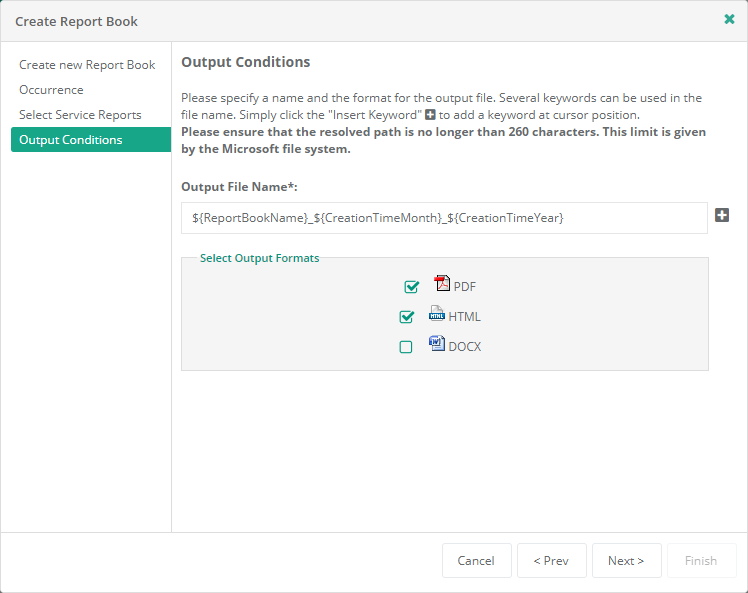Open the Select Service Reports step

(80, 115)
